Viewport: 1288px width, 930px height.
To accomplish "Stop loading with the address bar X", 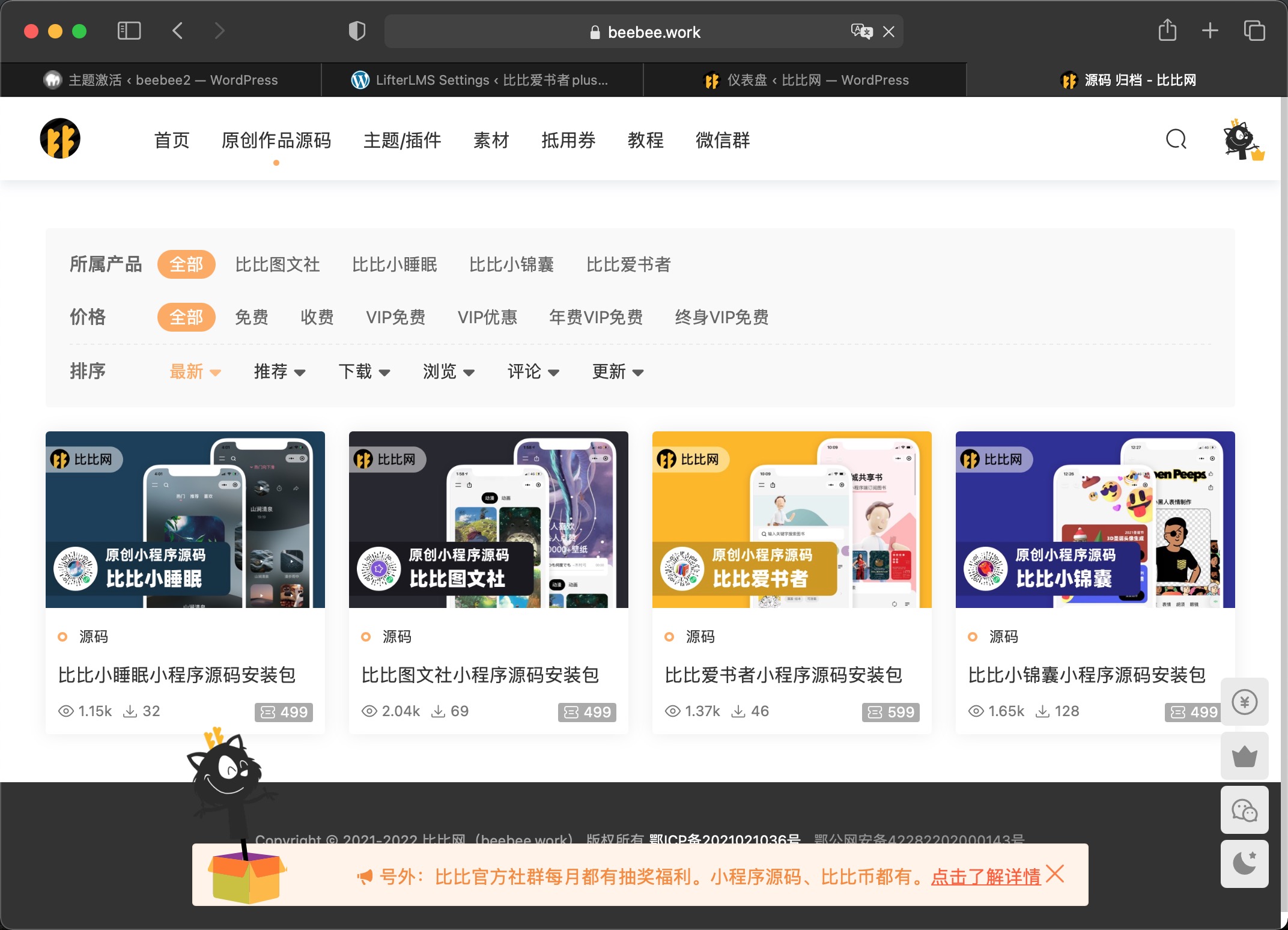I will point(889,32).
